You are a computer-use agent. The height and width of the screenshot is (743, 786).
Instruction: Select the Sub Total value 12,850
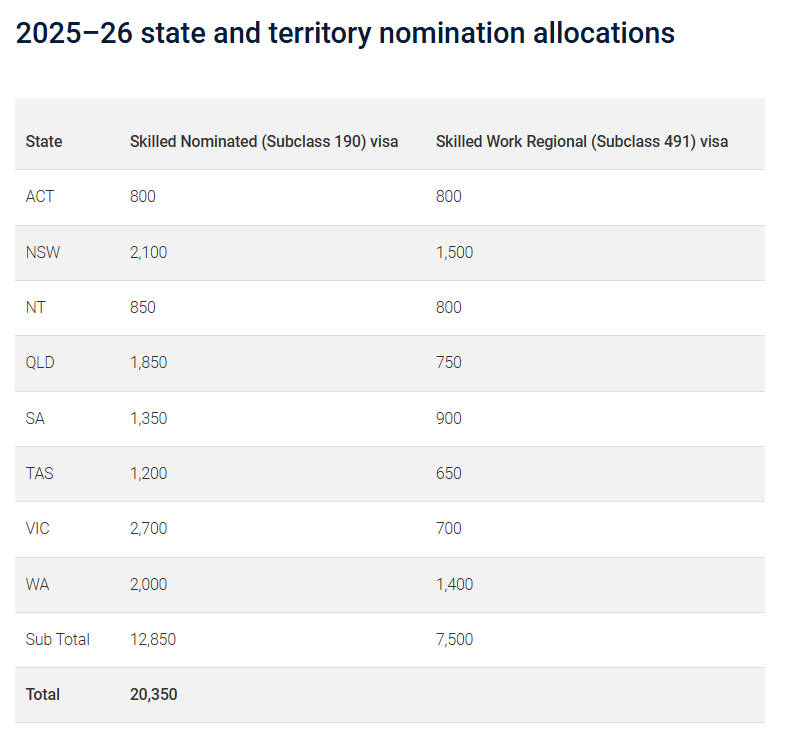pyautogui.click(x=153, y=639)
